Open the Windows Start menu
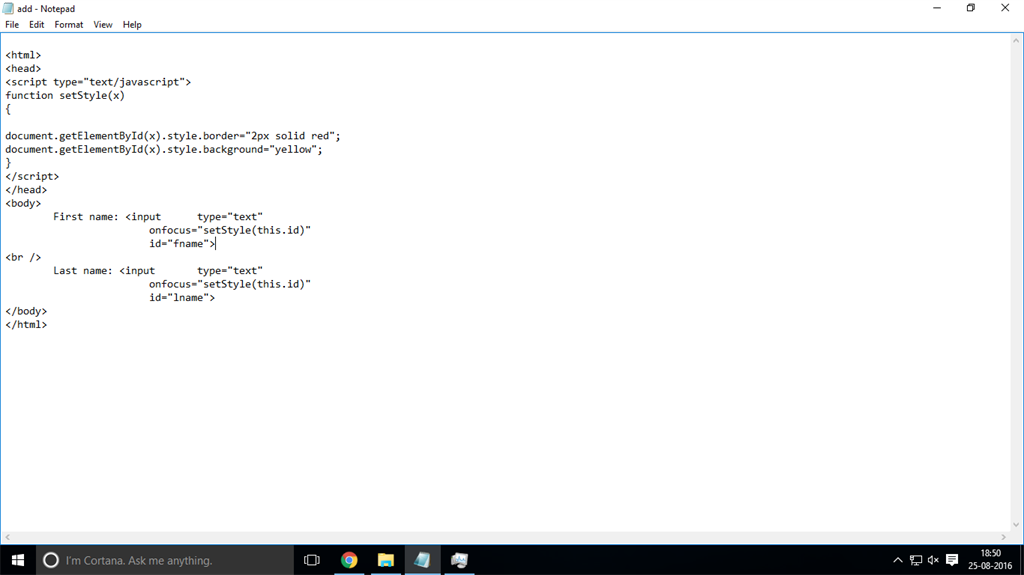Viewport: 1024px width, 575px height. pos(18,560)
